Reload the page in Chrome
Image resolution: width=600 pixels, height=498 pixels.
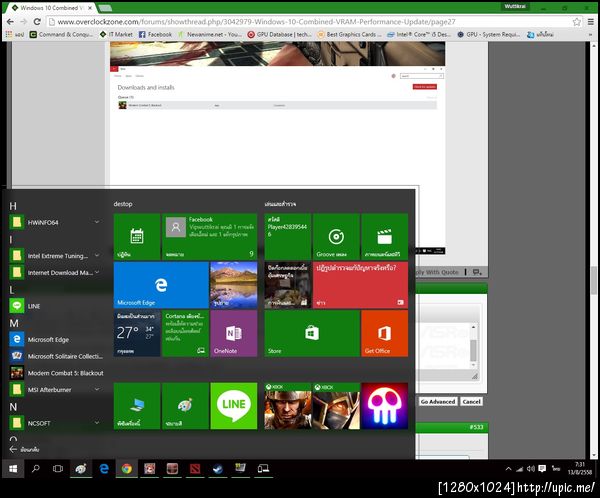(x=37, y=22)
